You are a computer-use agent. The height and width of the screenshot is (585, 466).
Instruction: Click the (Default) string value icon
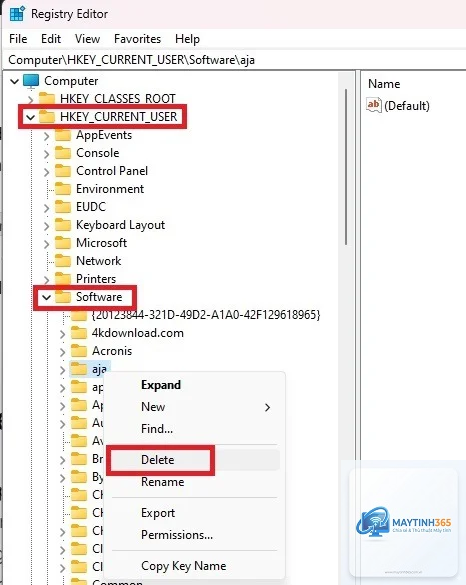tap(374, 105)
